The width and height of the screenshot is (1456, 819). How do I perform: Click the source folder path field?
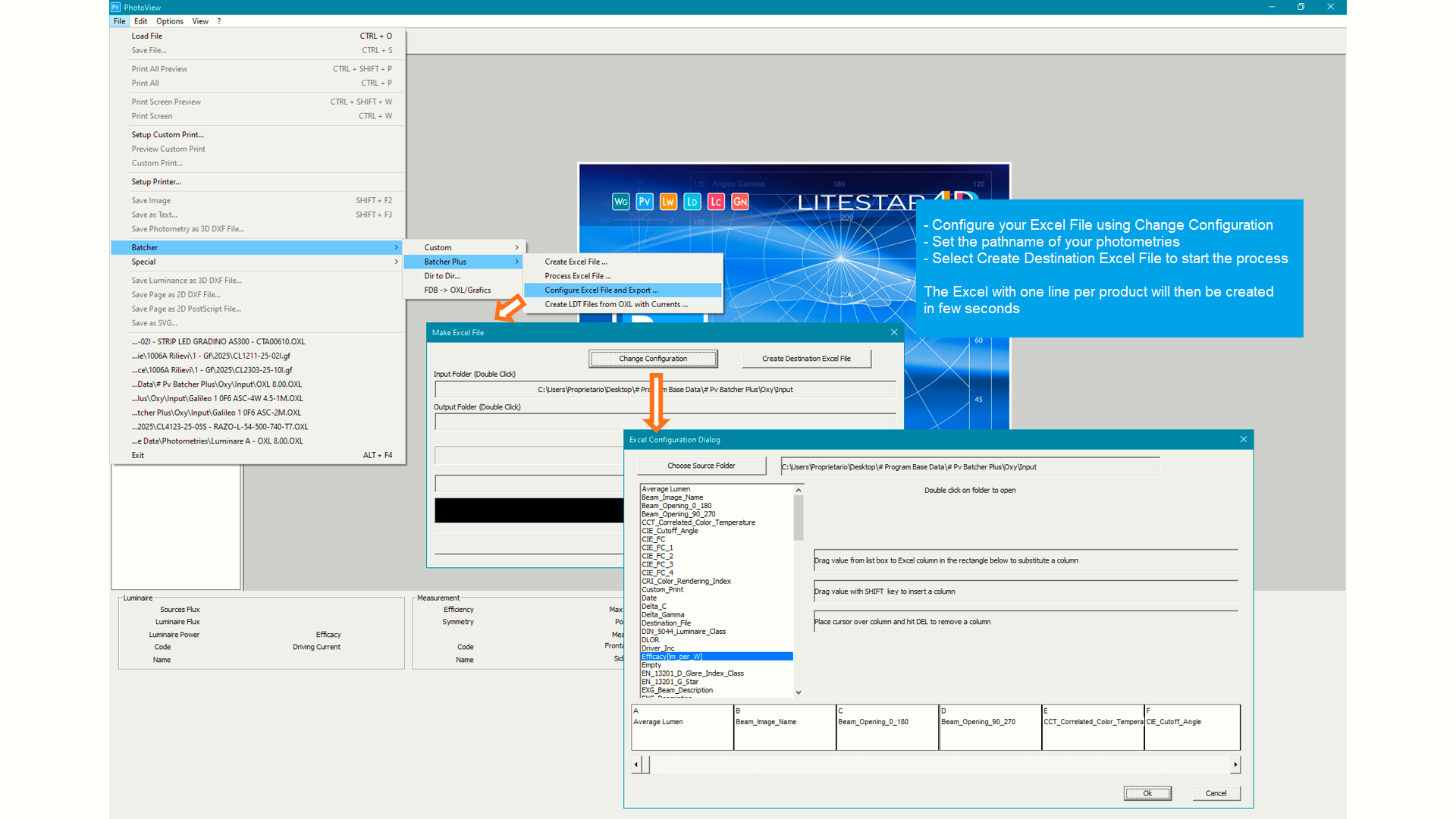(970, 467)
